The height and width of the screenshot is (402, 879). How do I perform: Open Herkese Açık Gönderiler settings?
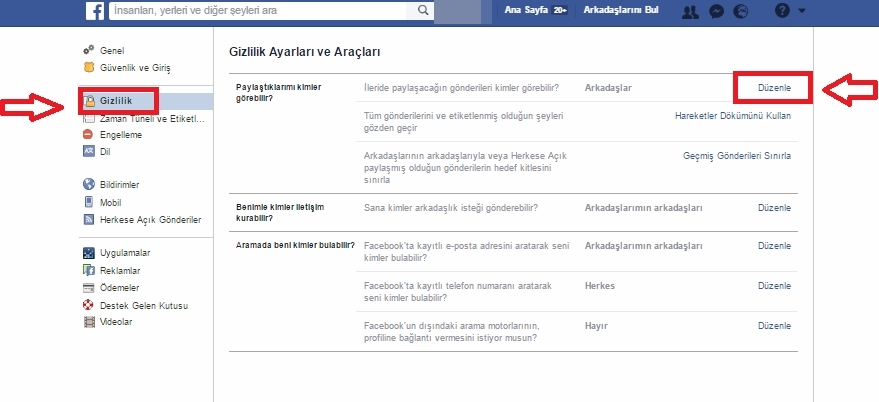point(150,220)
